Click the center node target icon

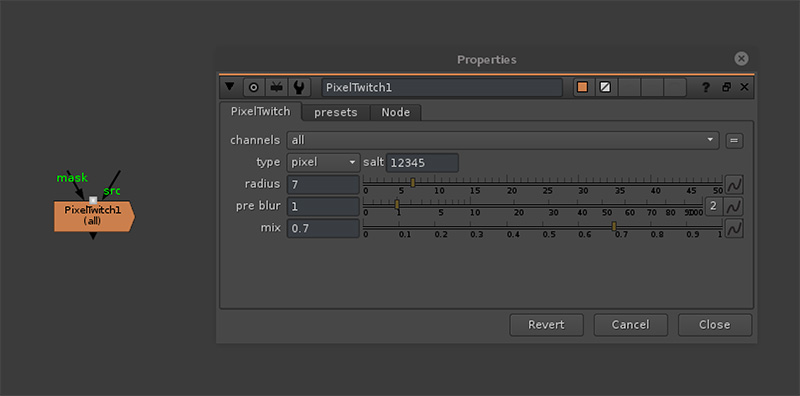[254, 88]
